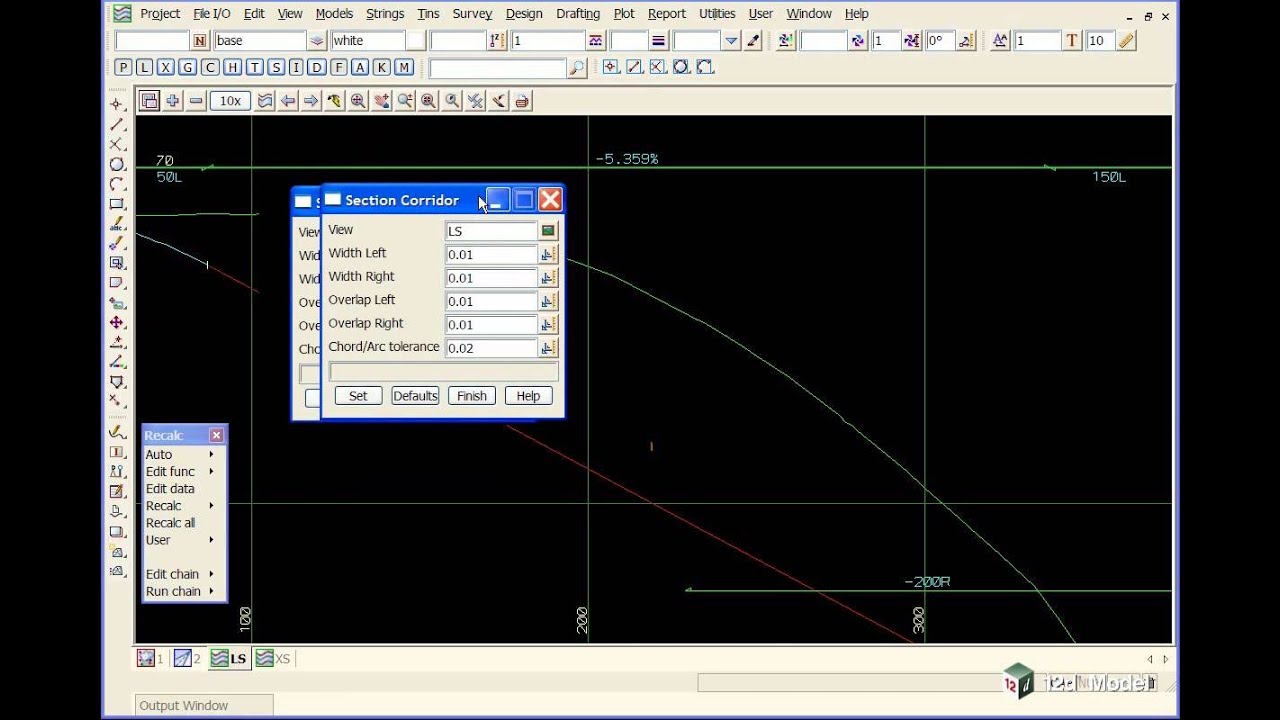Click the plus zoom-in icon in view toolbar
The width and height of the screenshot is (1280, 720).
(173, 101)
